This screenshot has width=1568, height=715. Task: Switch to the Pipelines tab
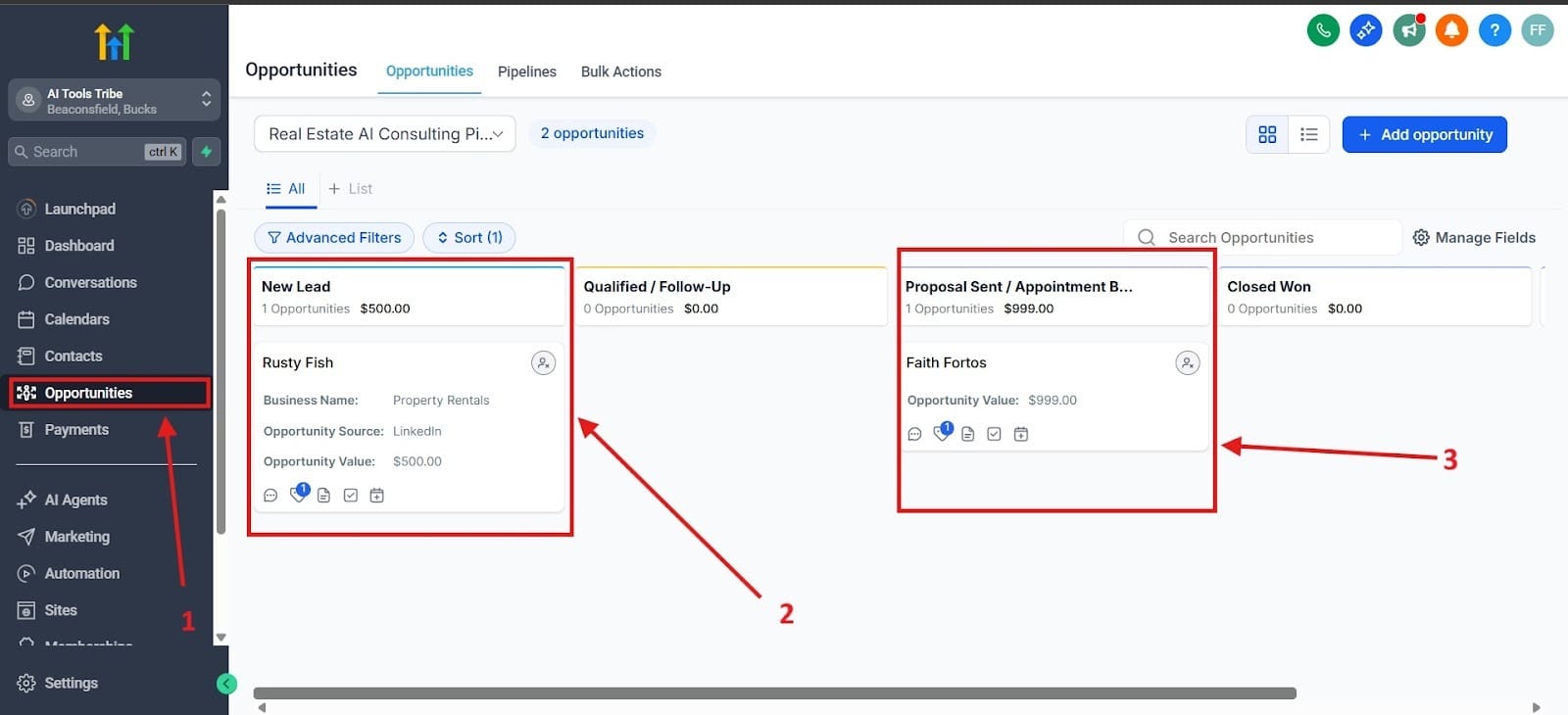(x=526, y=71)
